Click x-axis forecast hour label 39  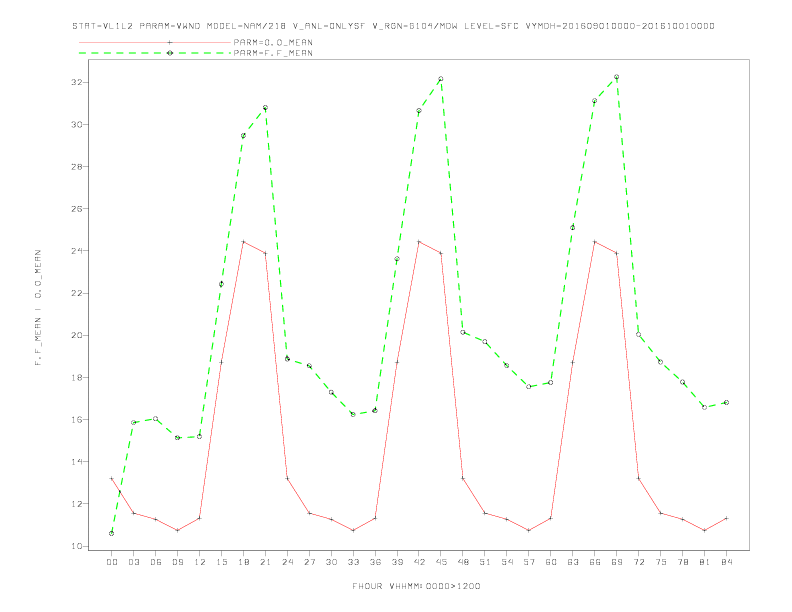click(x=397, y=562)
